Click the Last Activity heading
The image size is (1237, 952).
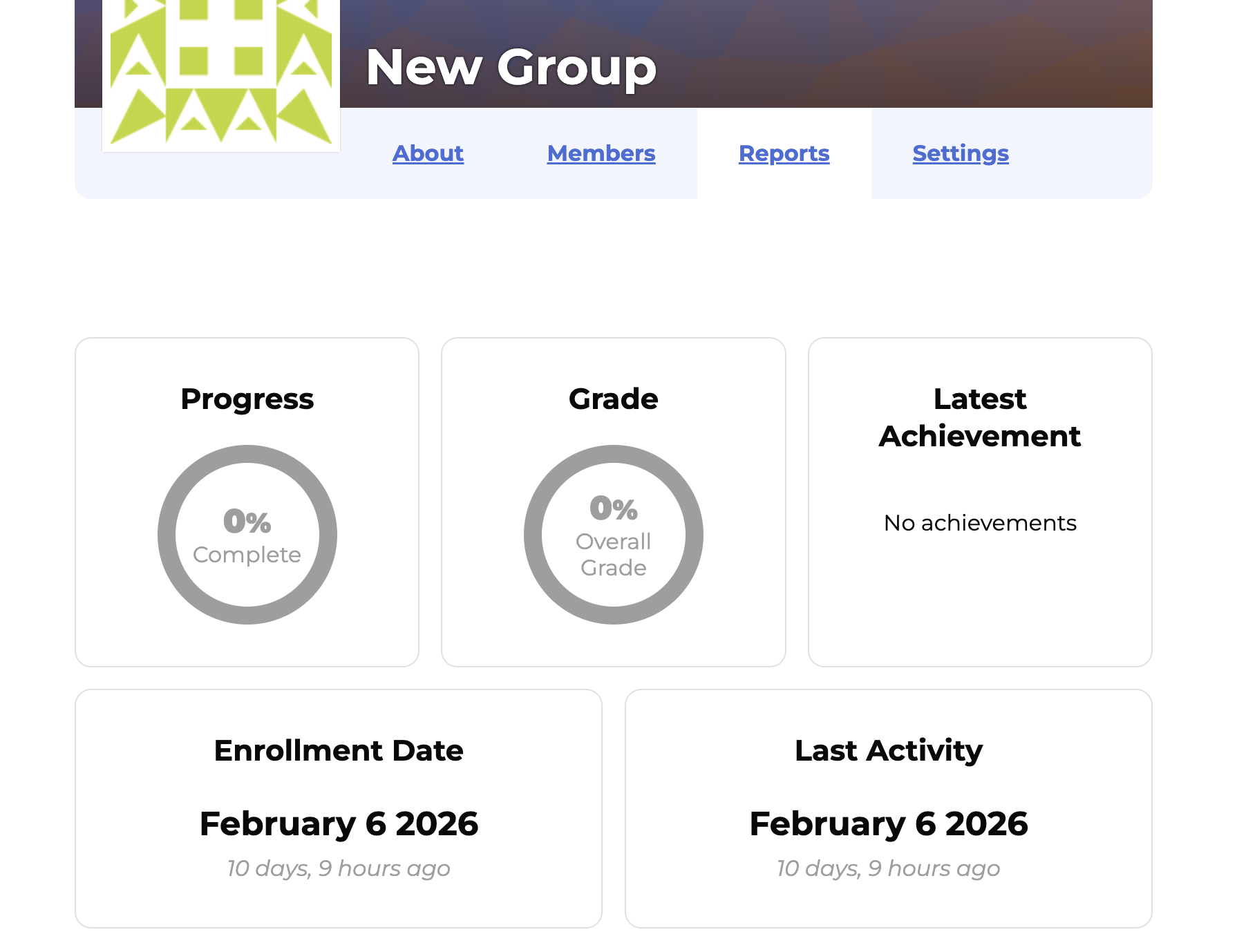tap(888, 750)
